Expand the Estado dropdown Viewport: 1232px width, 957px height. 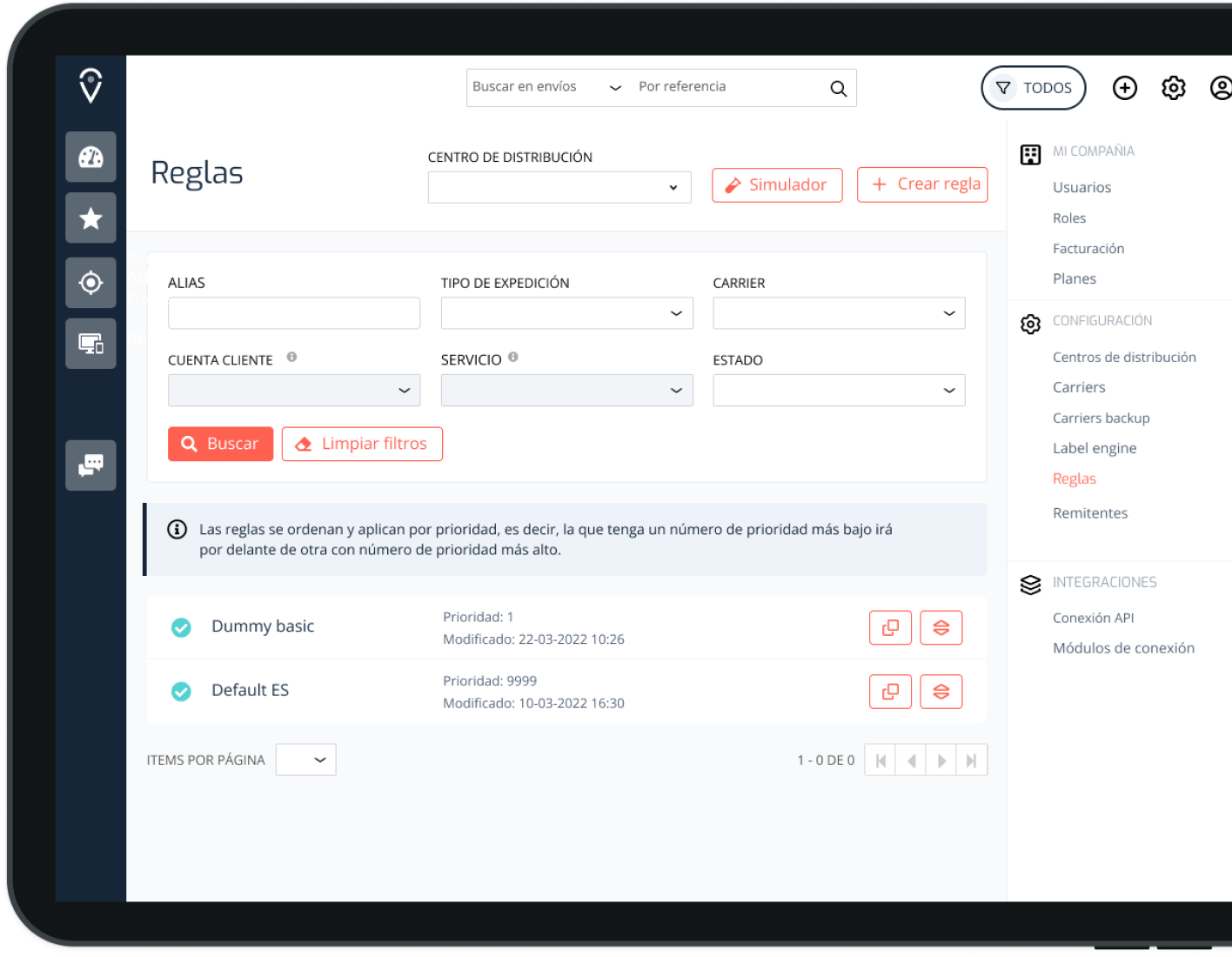pyautogui.click(x=839, y=391)
